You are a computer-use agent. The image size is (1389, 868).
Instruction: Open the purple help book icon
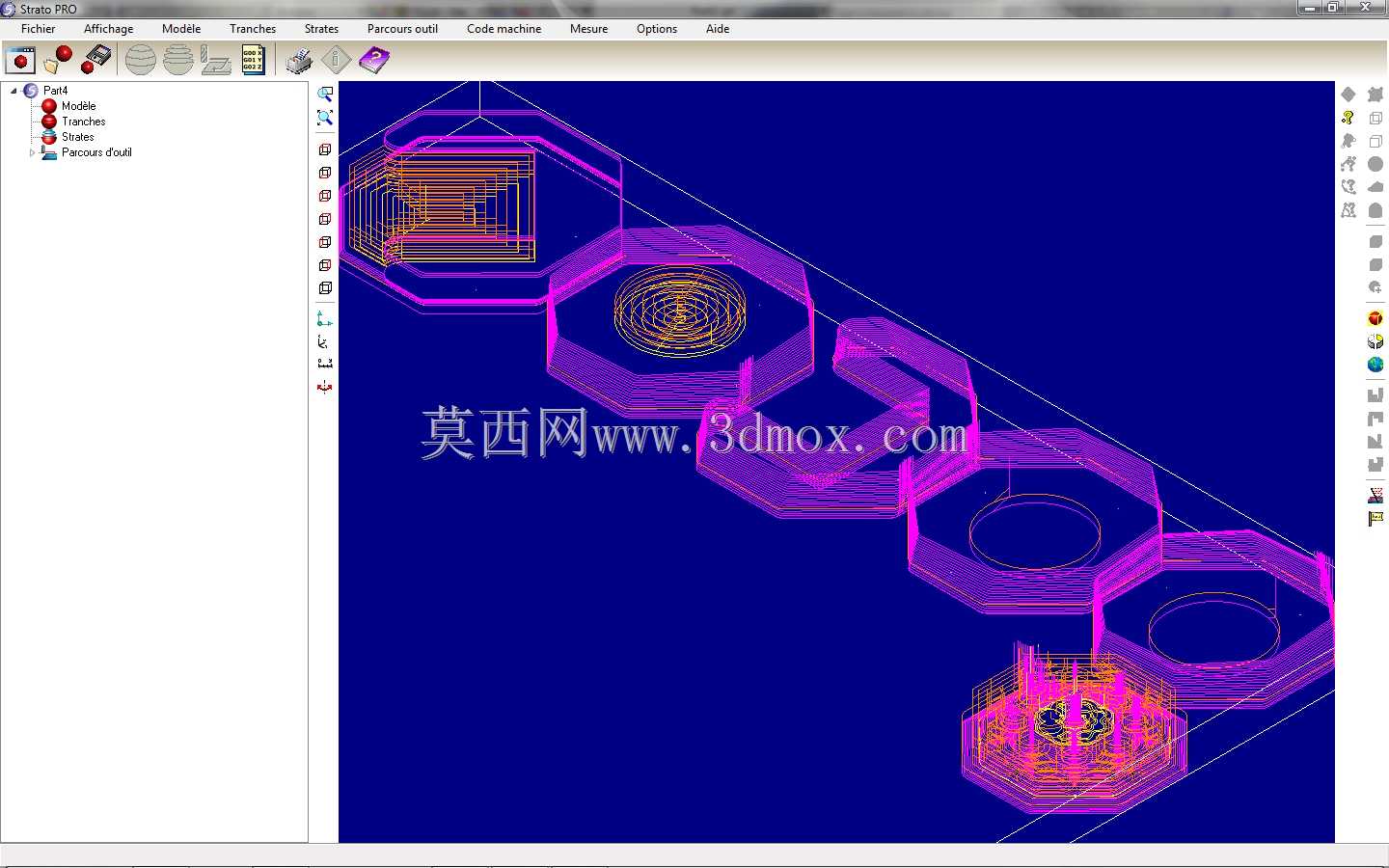(x=374, y=60)
